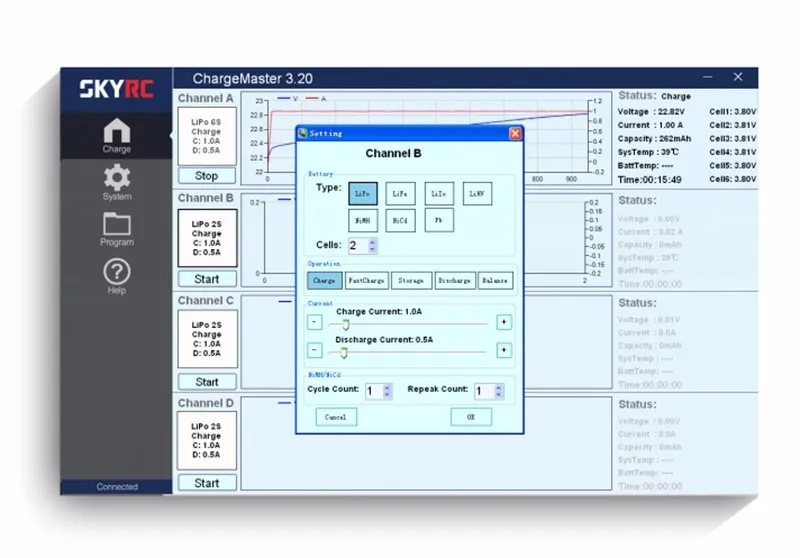This screenshot has height=558, width=800.
Task: Click the Cell1: 3.80V reading
Action: pyautogui.click(x=733, y=111)
